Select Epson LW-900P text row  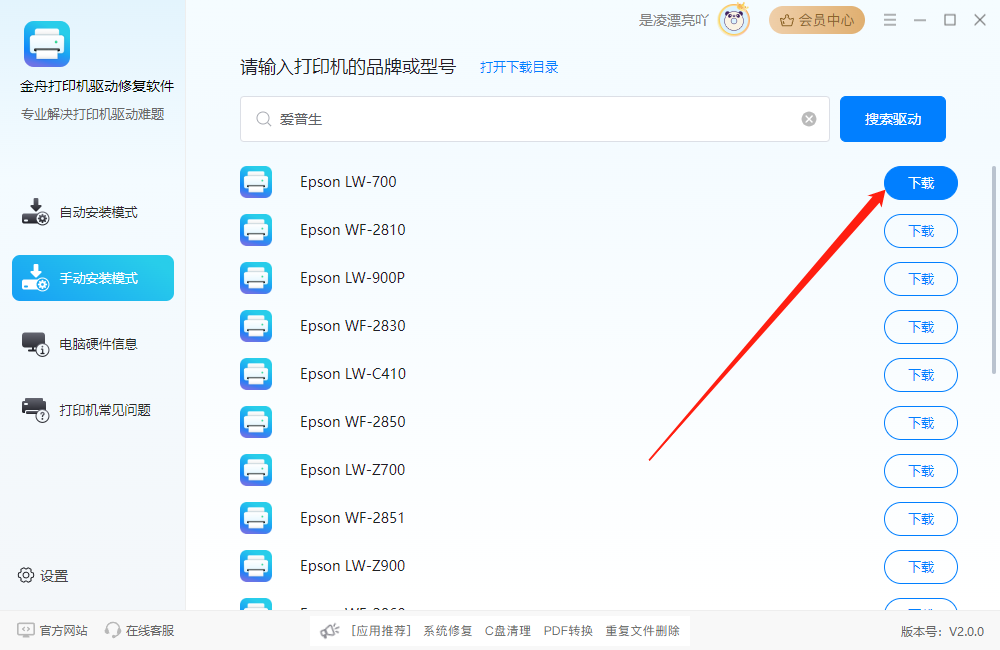point(352,277)
